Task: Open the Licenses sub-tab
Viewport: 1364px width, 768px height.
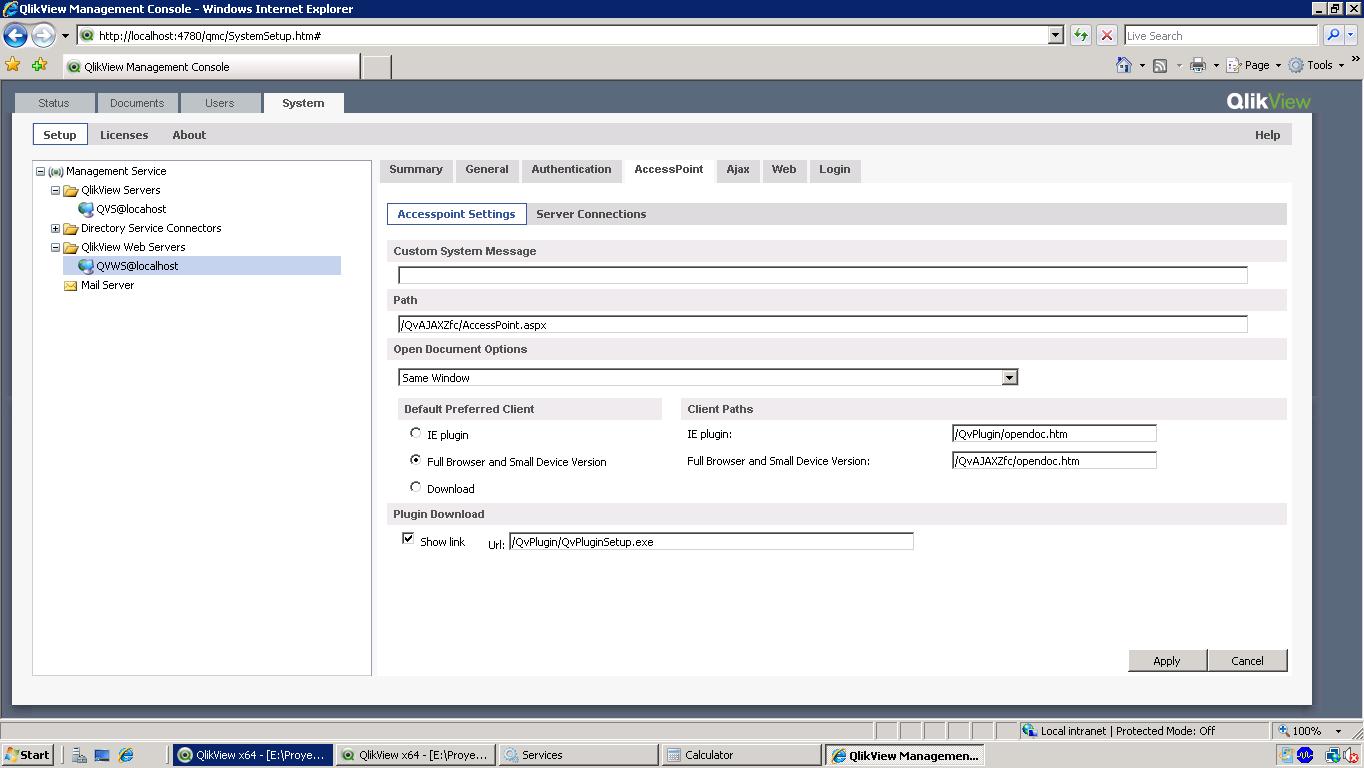Action: (124, 135)
